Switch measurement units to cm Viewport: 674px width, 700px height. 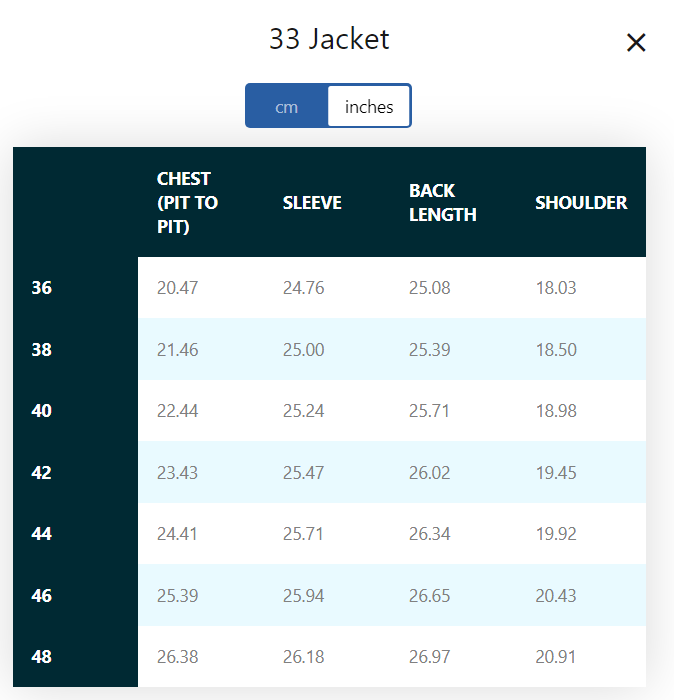coord(287,106)
